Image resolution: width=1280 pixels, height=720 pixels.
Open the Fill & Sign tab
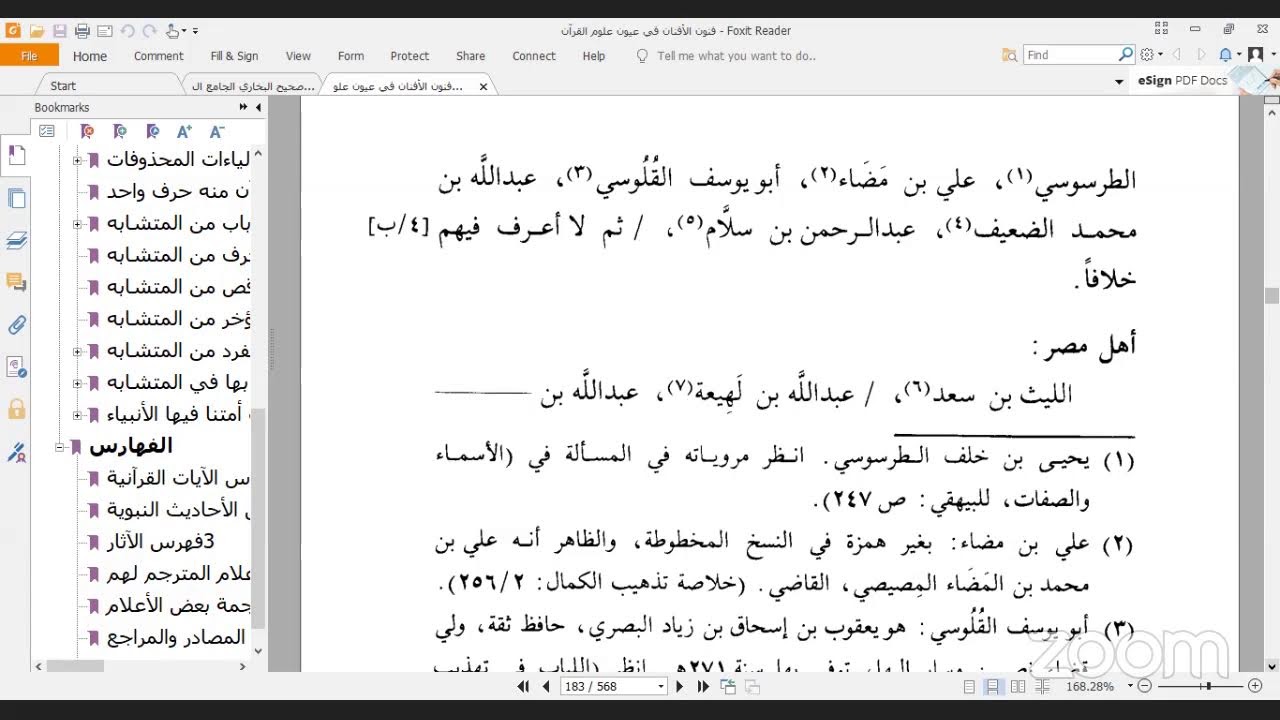[234, 56]
